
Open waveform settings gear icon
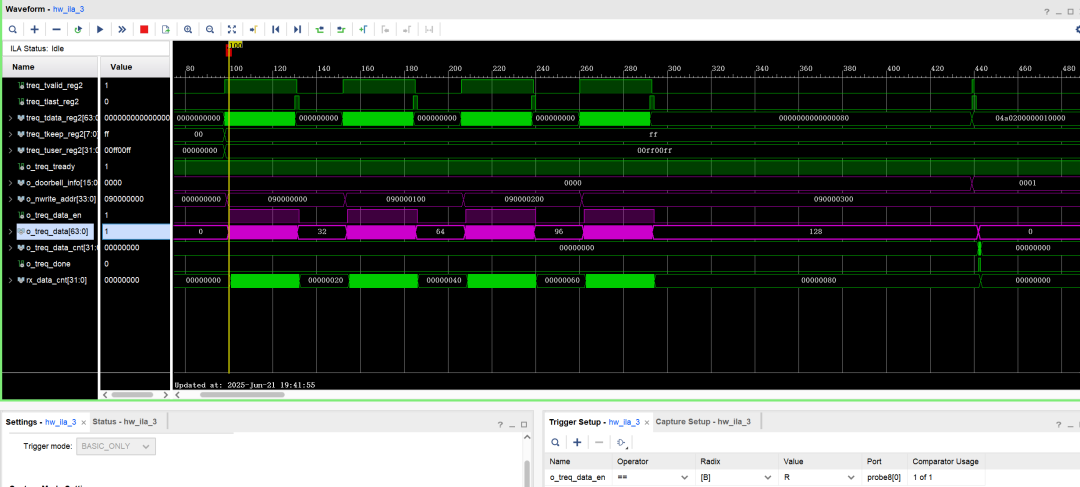point(1077,30)
